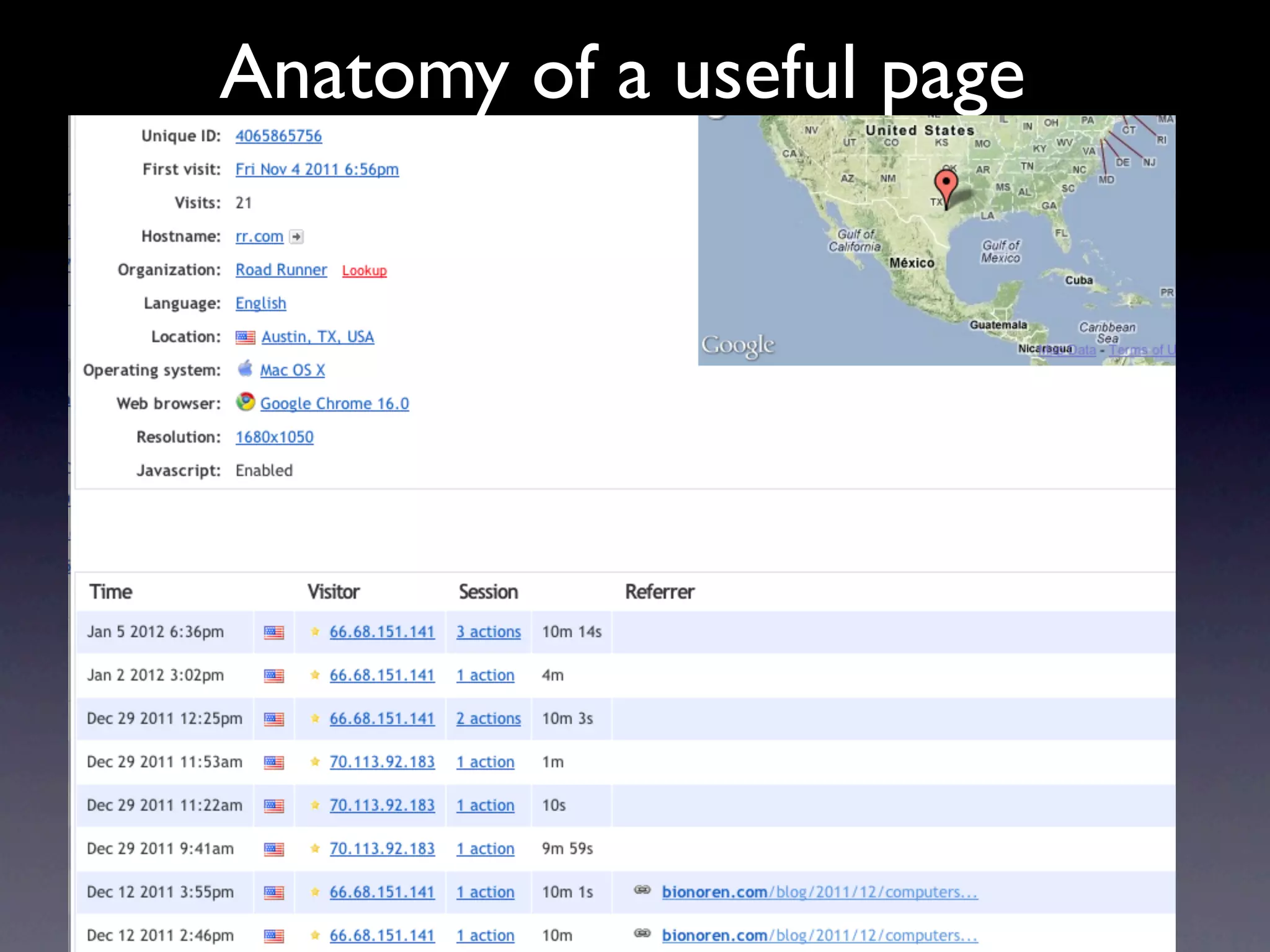Open the 1680x1050 resolution link

point(274,437)
